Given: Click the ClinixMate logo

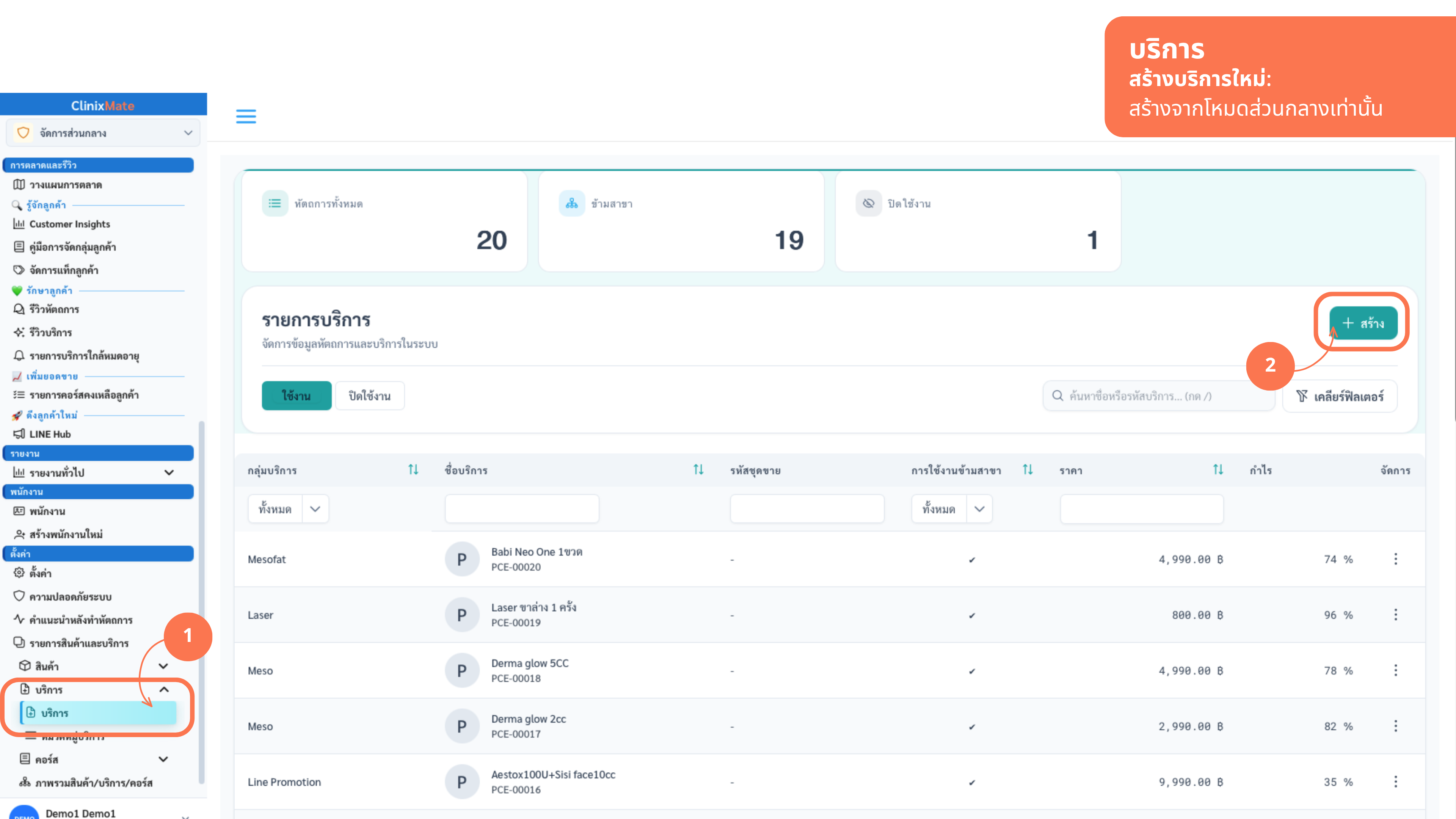Looking at the screenshot, I should [103, 106].
